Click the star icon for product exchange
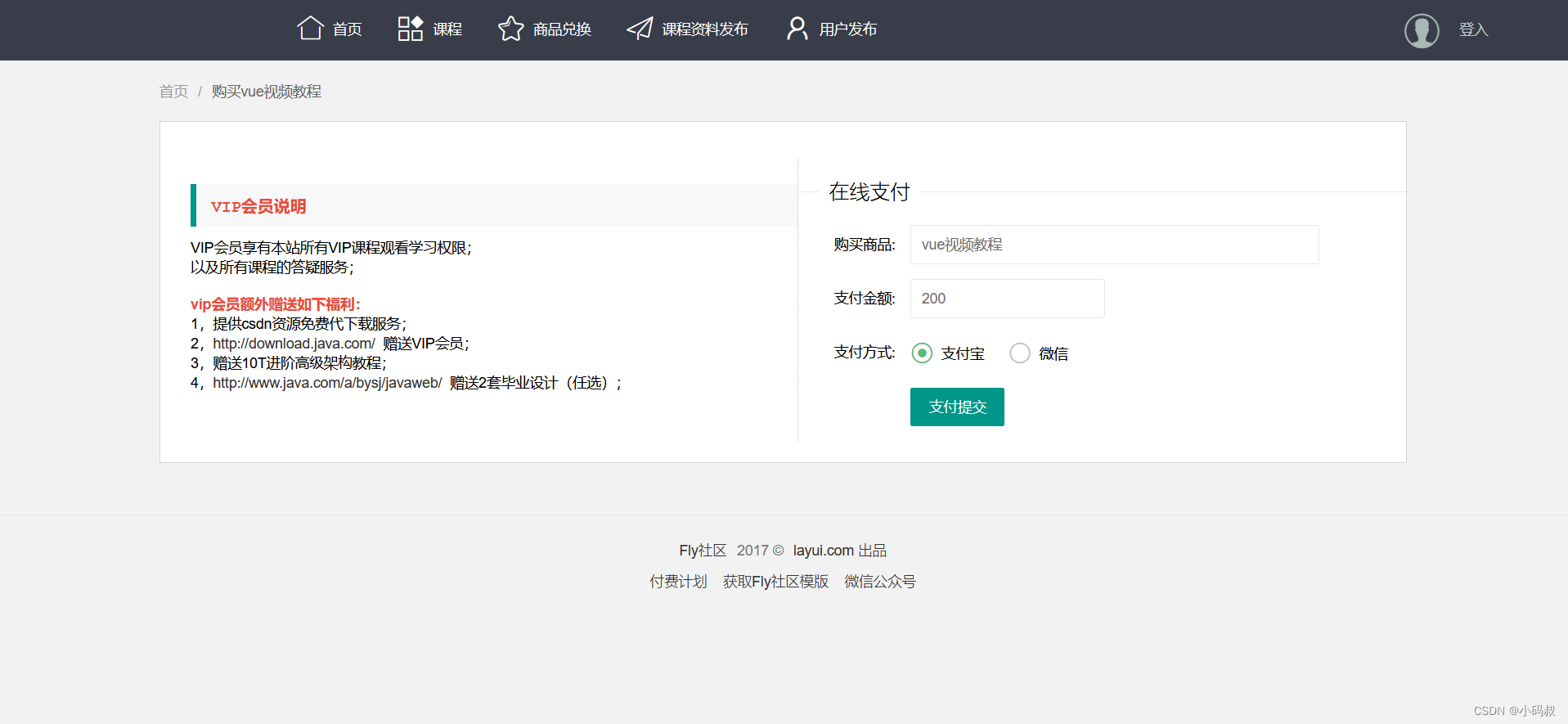 tap(511, 29)
